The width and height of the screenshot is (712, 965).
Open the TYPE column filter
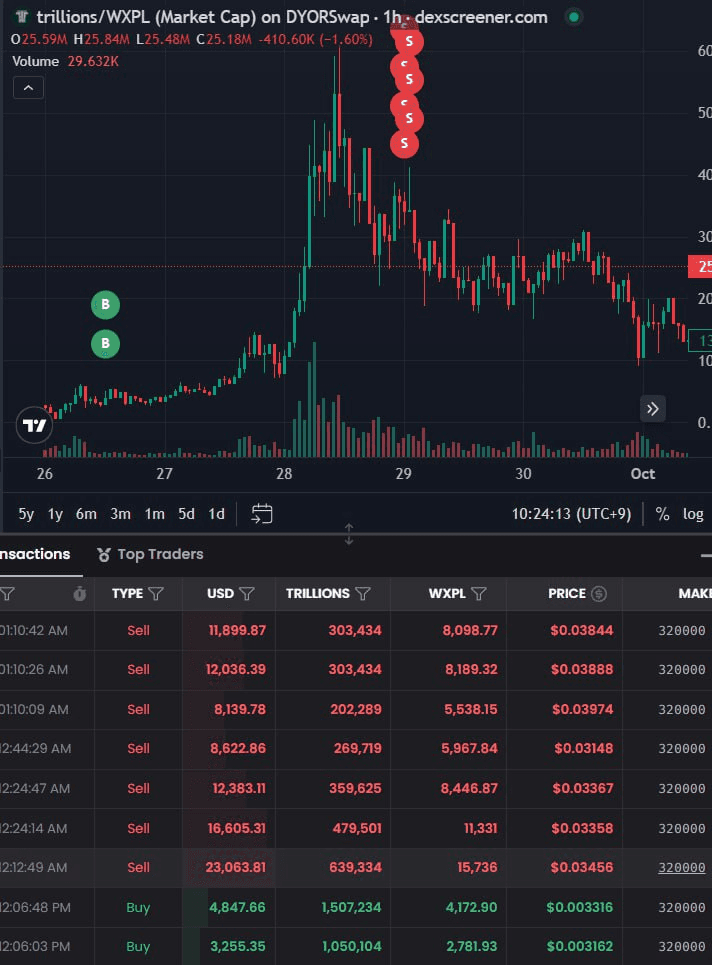tap(156, 594)
